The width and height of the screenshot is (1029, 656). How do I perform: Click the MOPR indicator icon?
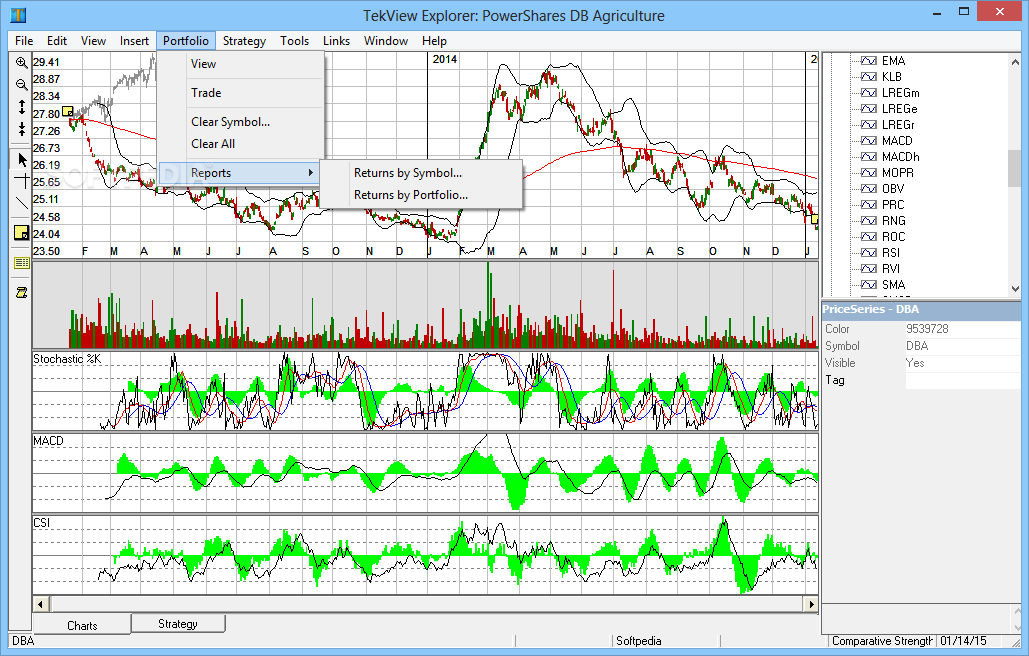[x=868, y=173]
